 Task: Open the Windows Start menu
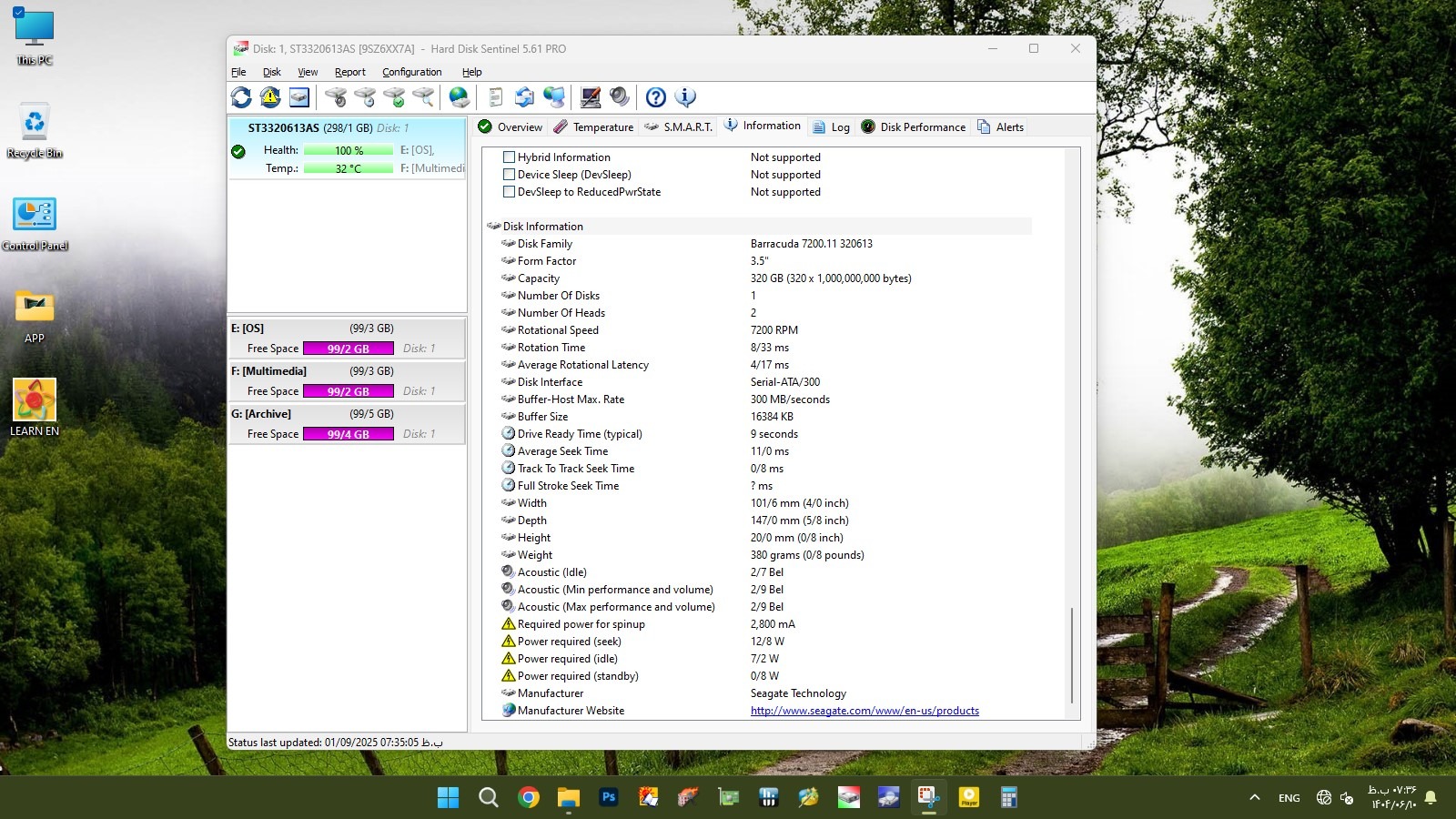[448, 798]
